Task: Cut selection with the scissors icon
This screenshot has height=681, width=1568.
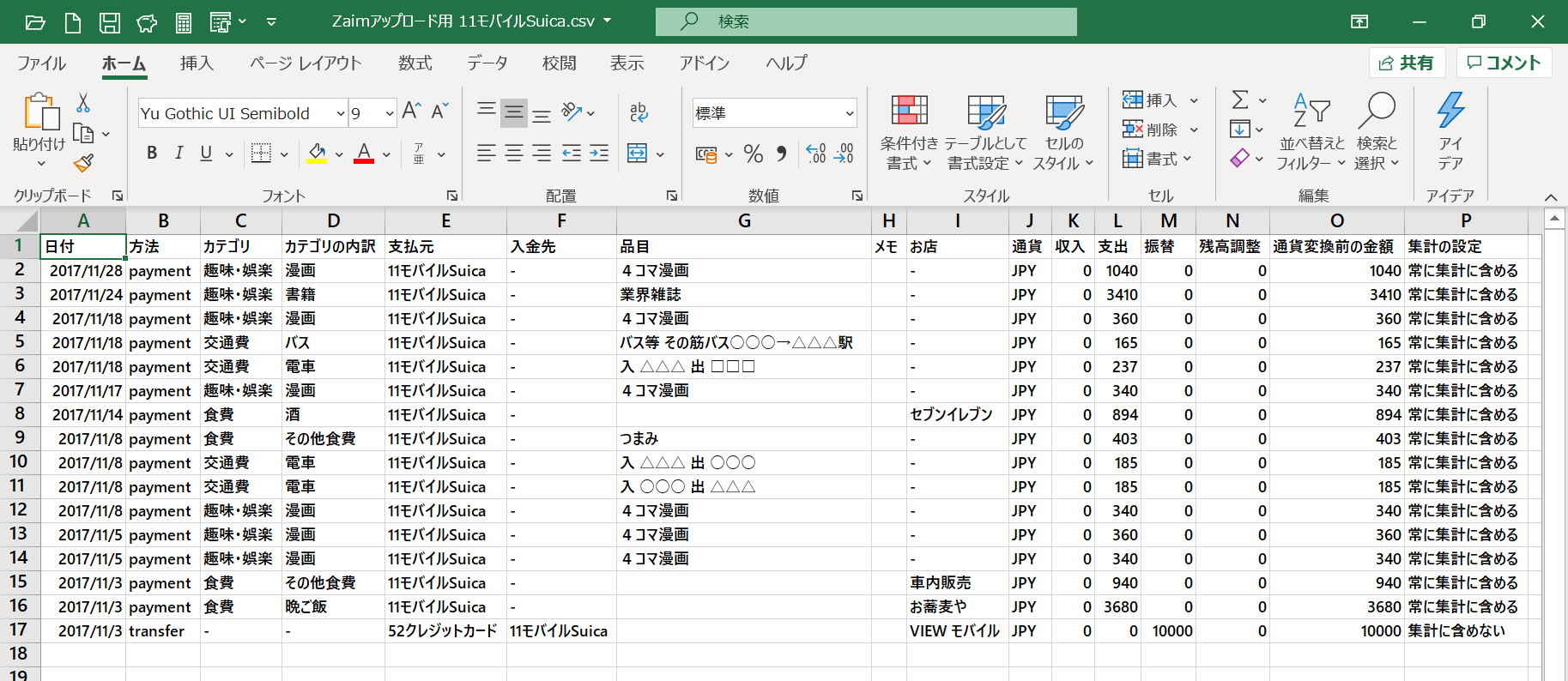Action: [83, 103]
